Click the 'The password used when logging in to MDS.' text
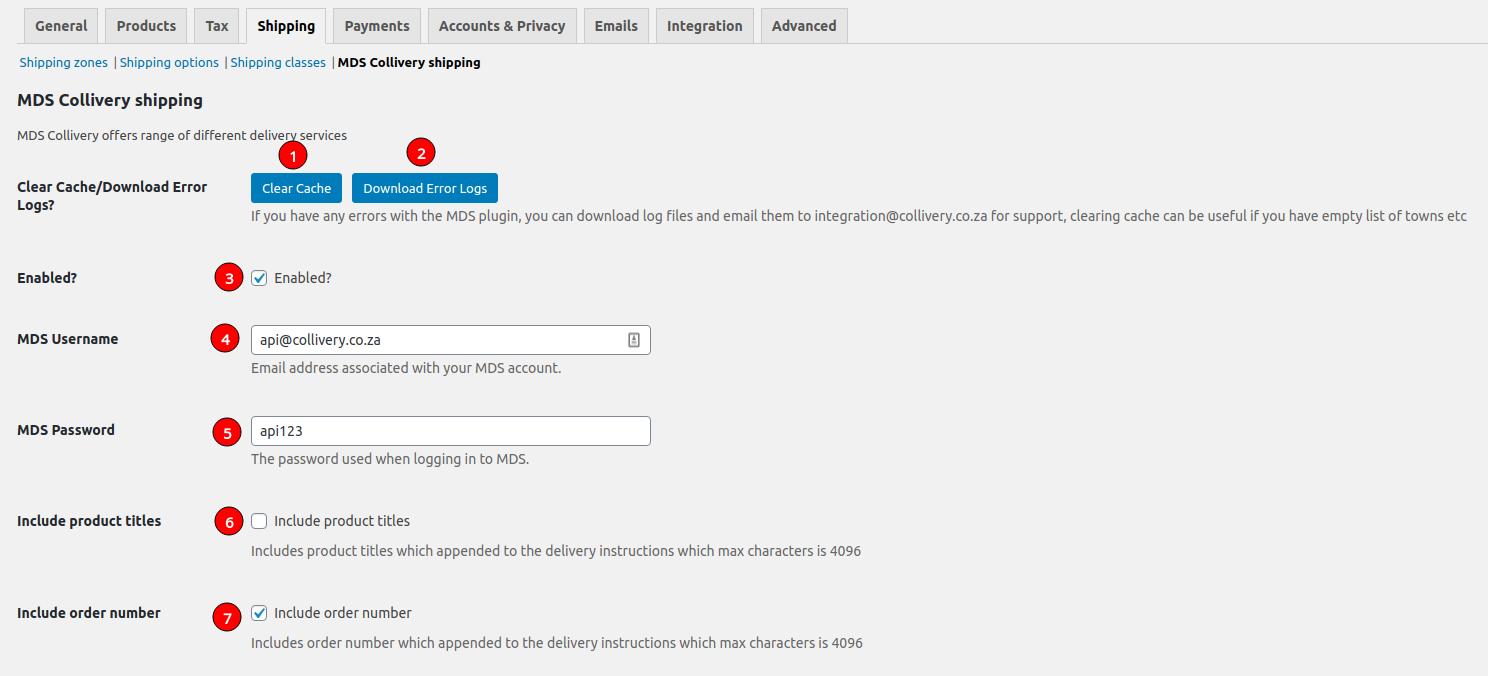Screen dimensions: 1488x676 point(390,460)
